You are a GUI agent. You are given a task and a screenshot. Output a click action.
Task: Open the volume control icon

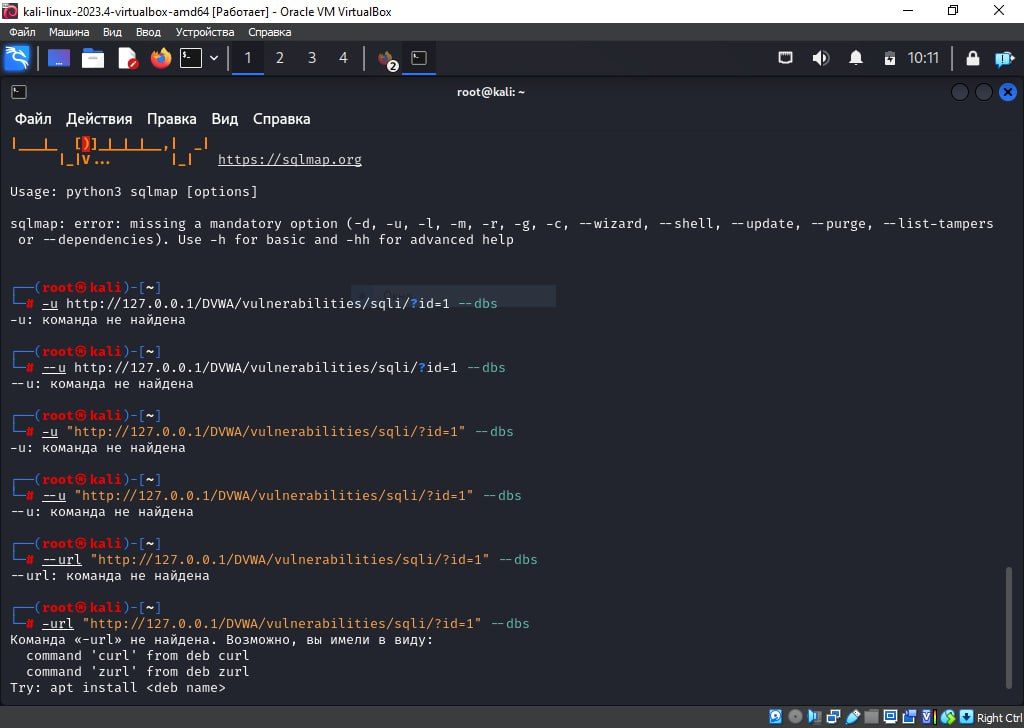tap(821, 58)
